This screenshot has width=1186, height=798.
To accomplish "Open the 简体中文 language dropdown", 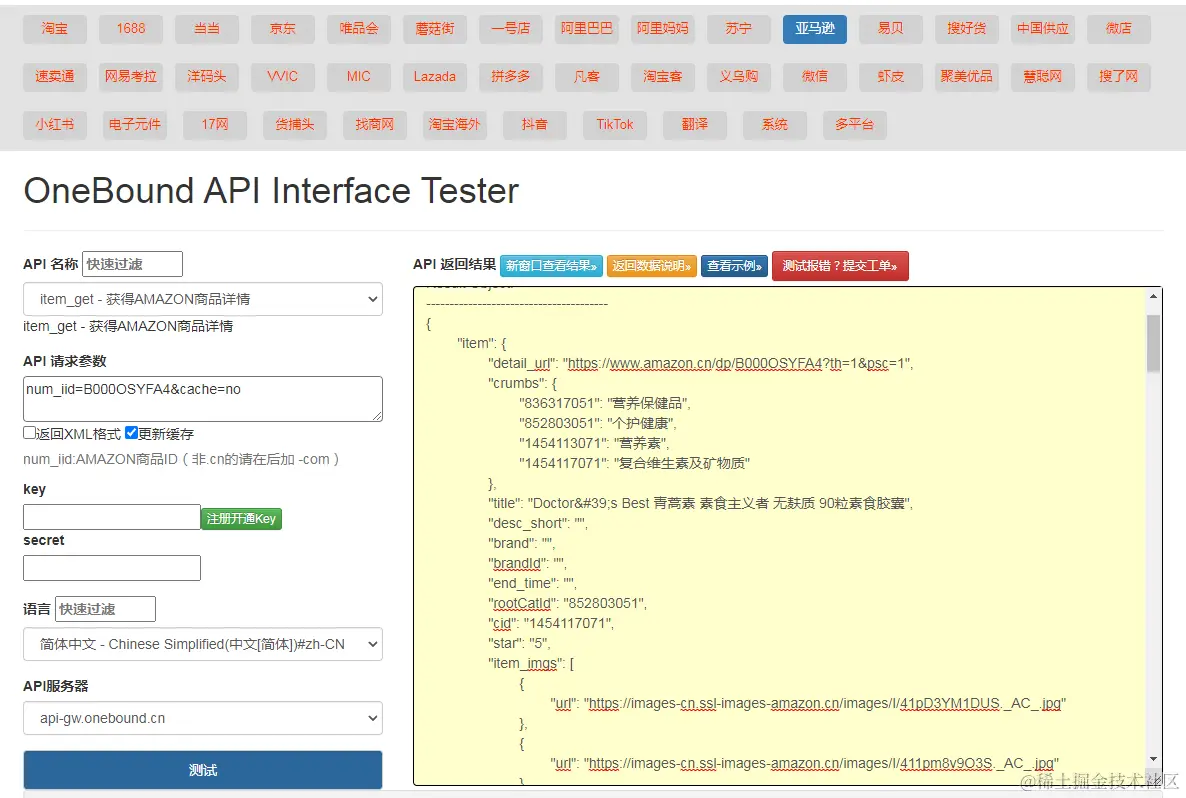I will coord(203,644).
